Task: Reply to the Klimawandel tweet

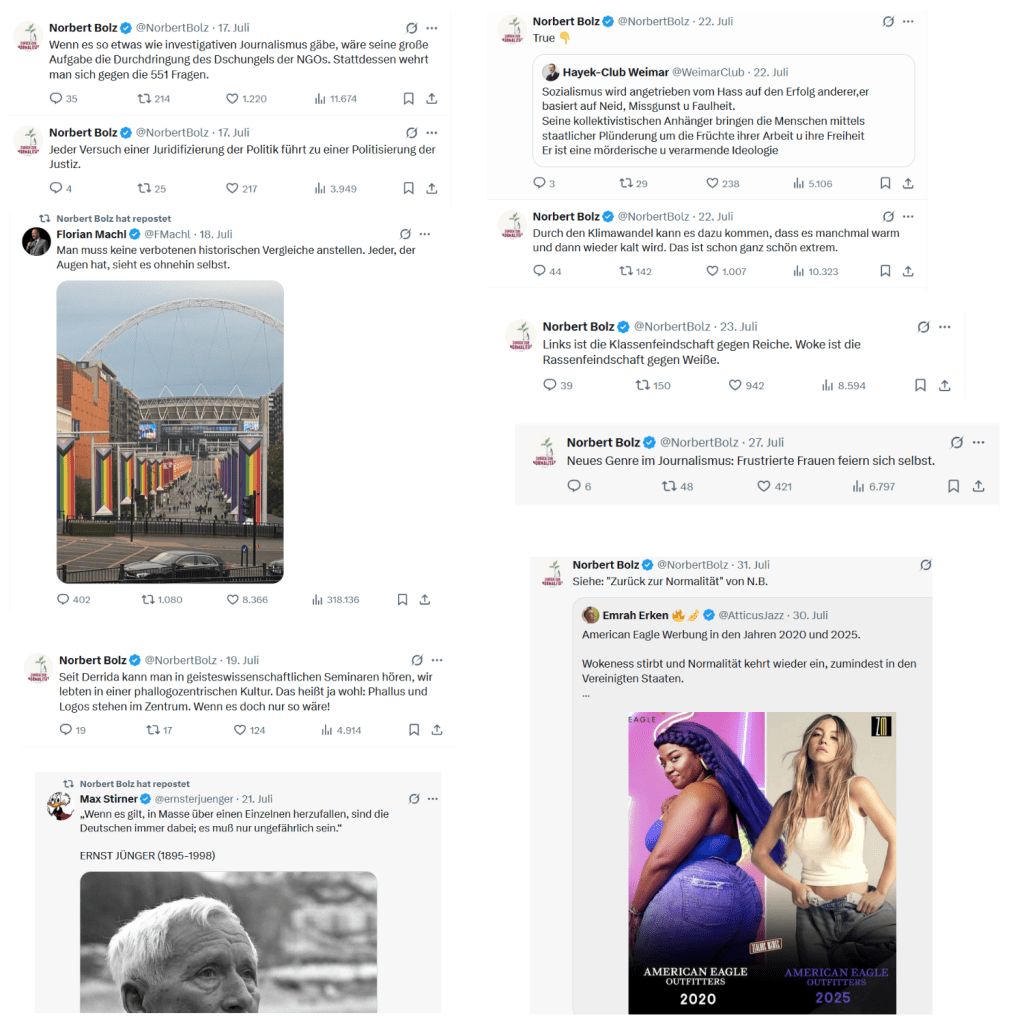Action: coord(547,271)
